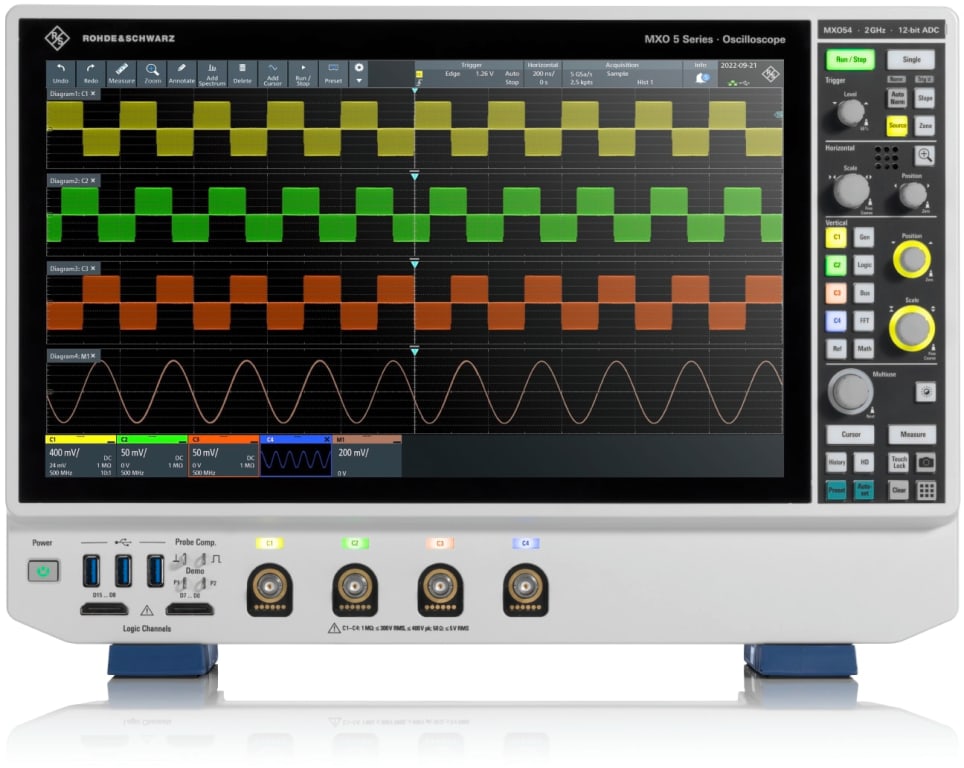Screen dimensions: 964x768
Task: Push the apps grid button
Action: pos(926,490)
